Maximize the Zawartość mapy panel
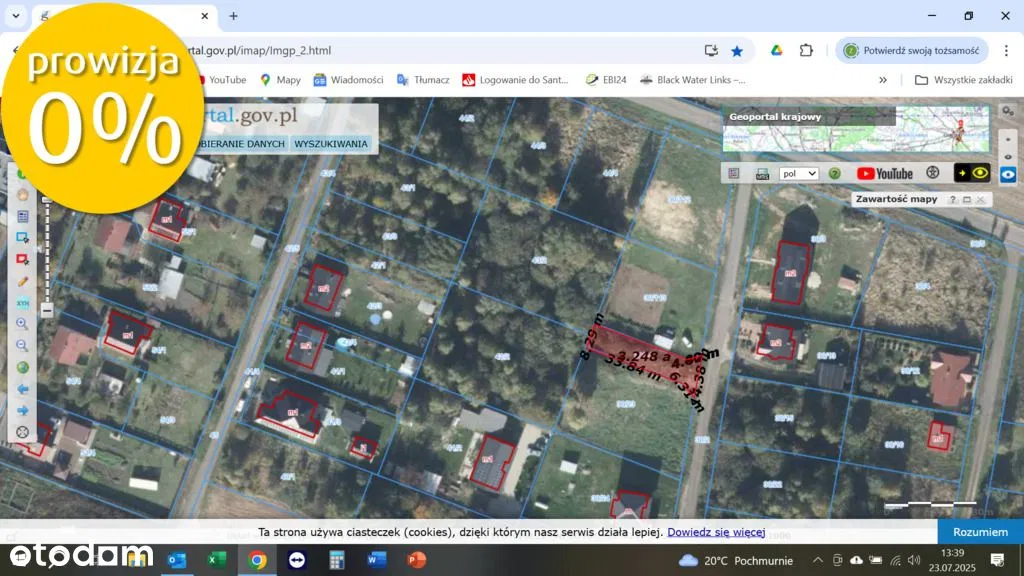1024x576 pixels. pyautogui.click(x=967, y=199)
